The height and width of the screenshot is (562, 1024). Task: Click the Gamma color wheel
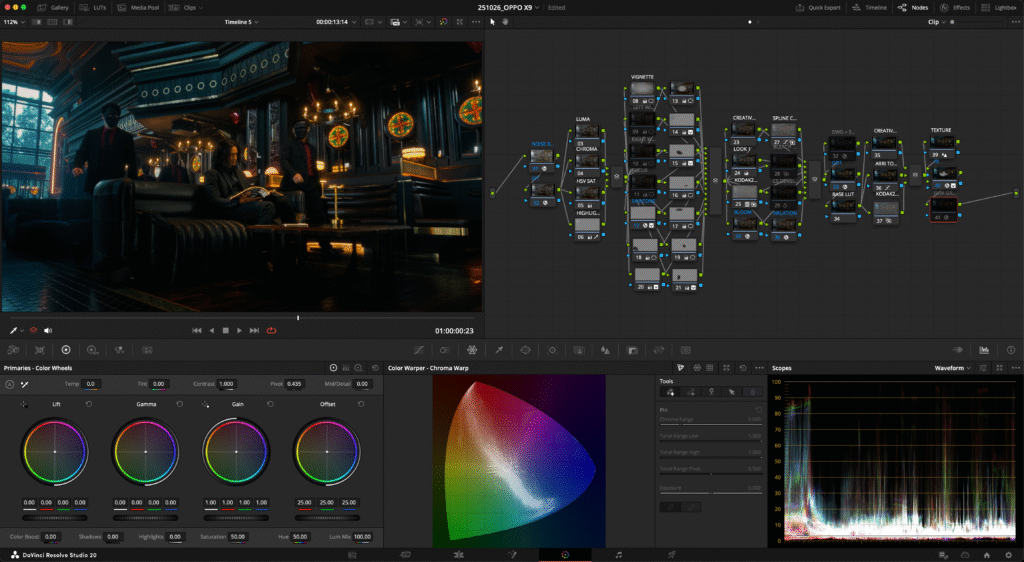pos(146,451)
